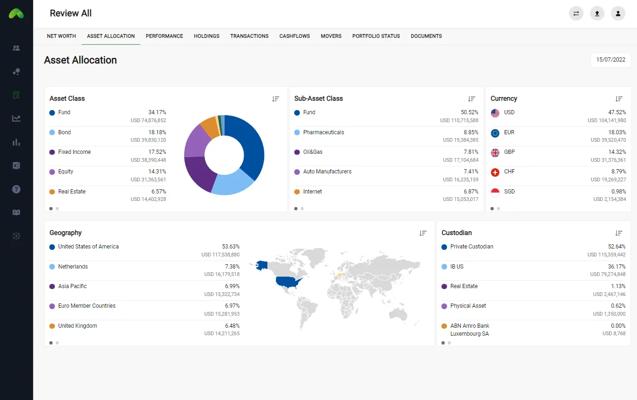Viewport: 637px width, 400px height.
Task: Click the swap arrows icon in header
Action: [x=576, y=13]
